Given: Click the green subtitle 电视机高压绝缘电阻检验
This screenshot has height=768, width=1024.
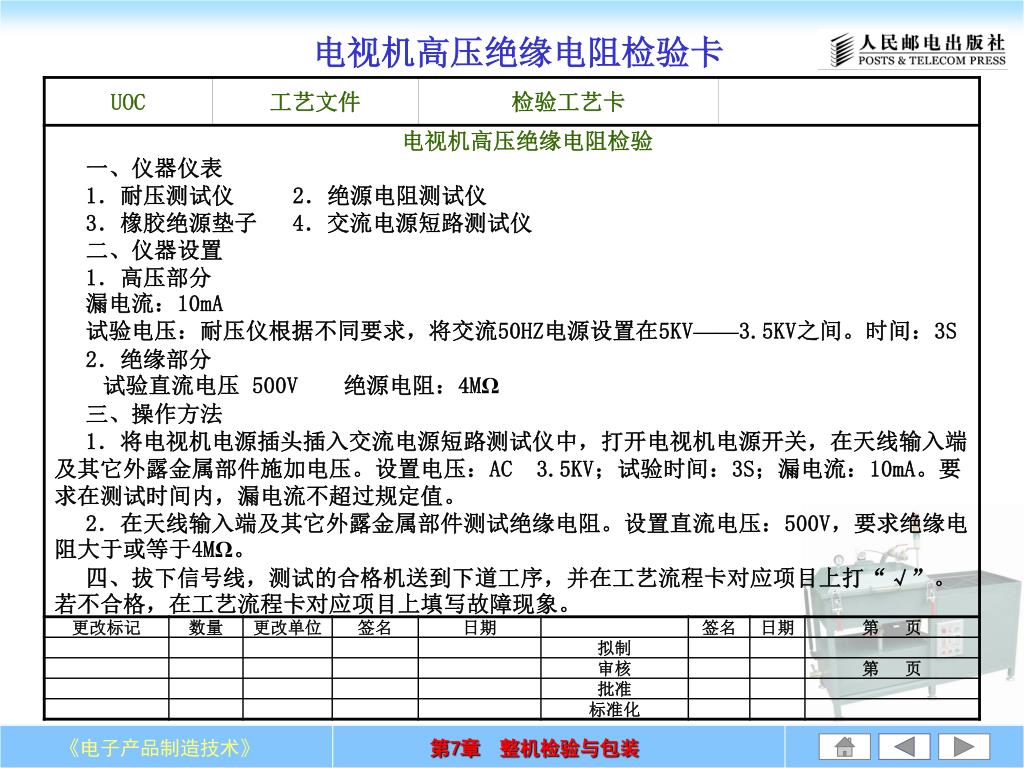Looking at the screenshot, I should (x=528, y=140).
